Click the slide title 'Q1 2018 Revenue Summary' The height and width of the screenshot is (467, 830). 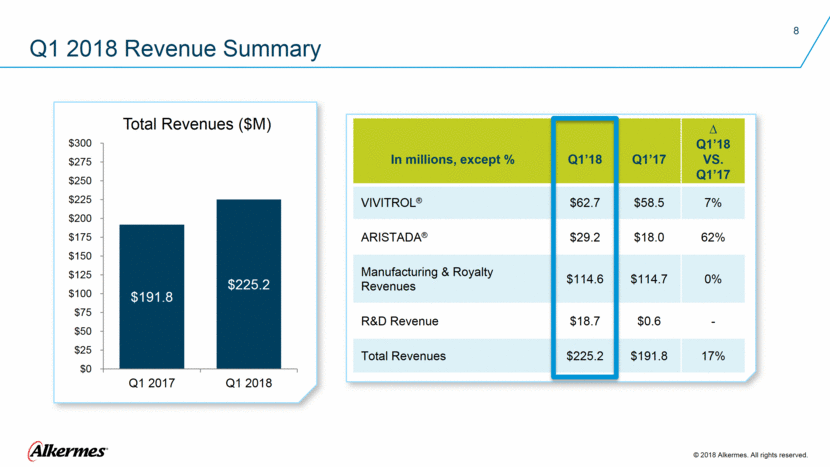tap(175, 49)
